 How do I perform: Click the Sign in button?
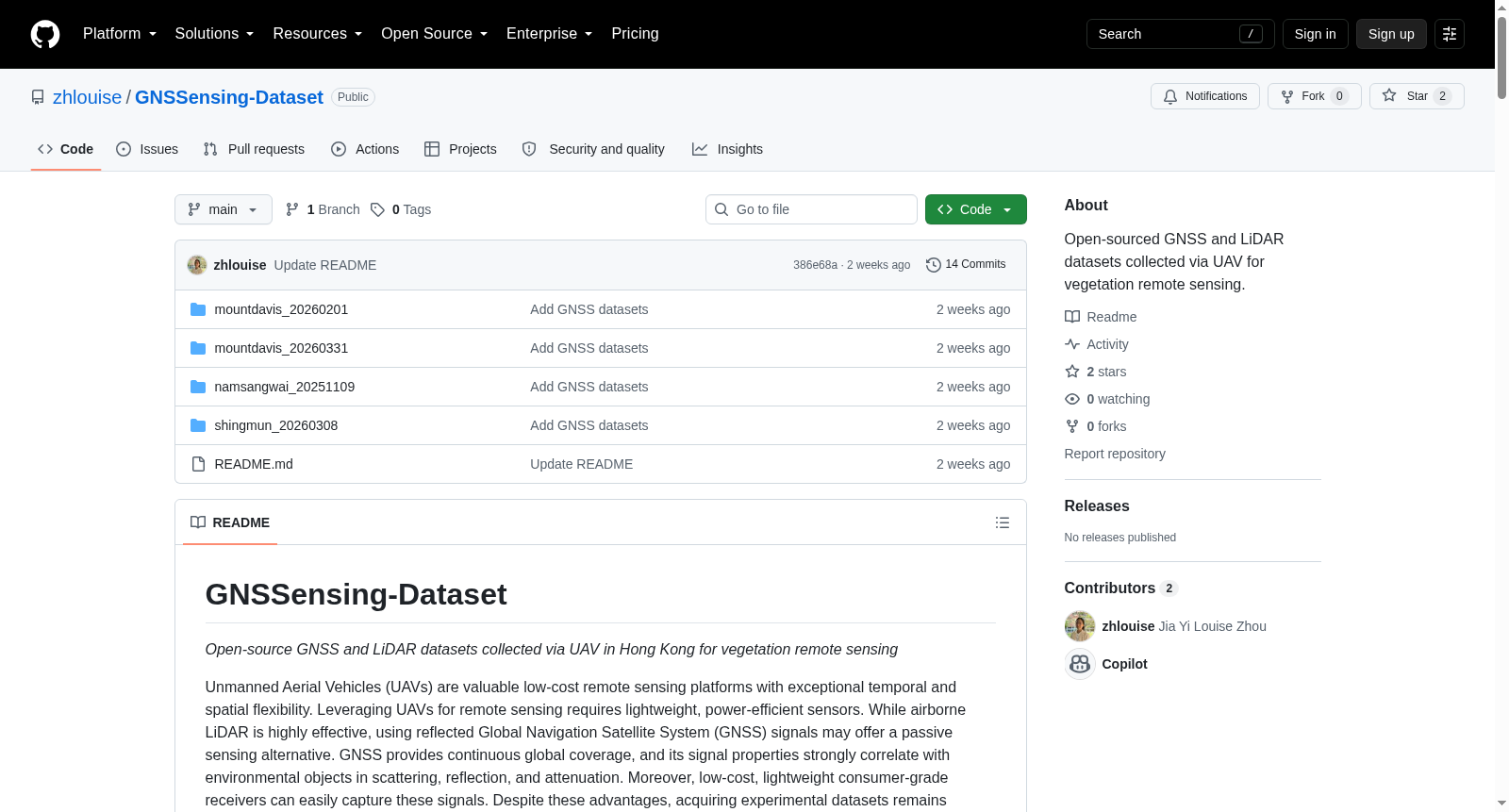1316,34
